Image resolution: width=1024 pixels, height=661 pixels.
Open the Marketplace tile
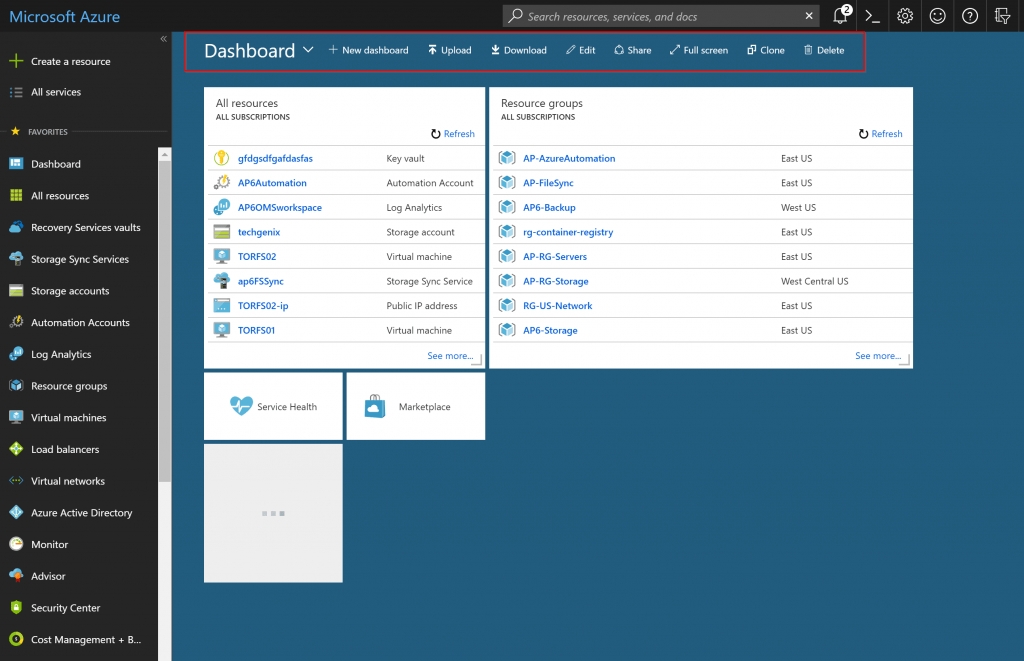click(415, 406)
